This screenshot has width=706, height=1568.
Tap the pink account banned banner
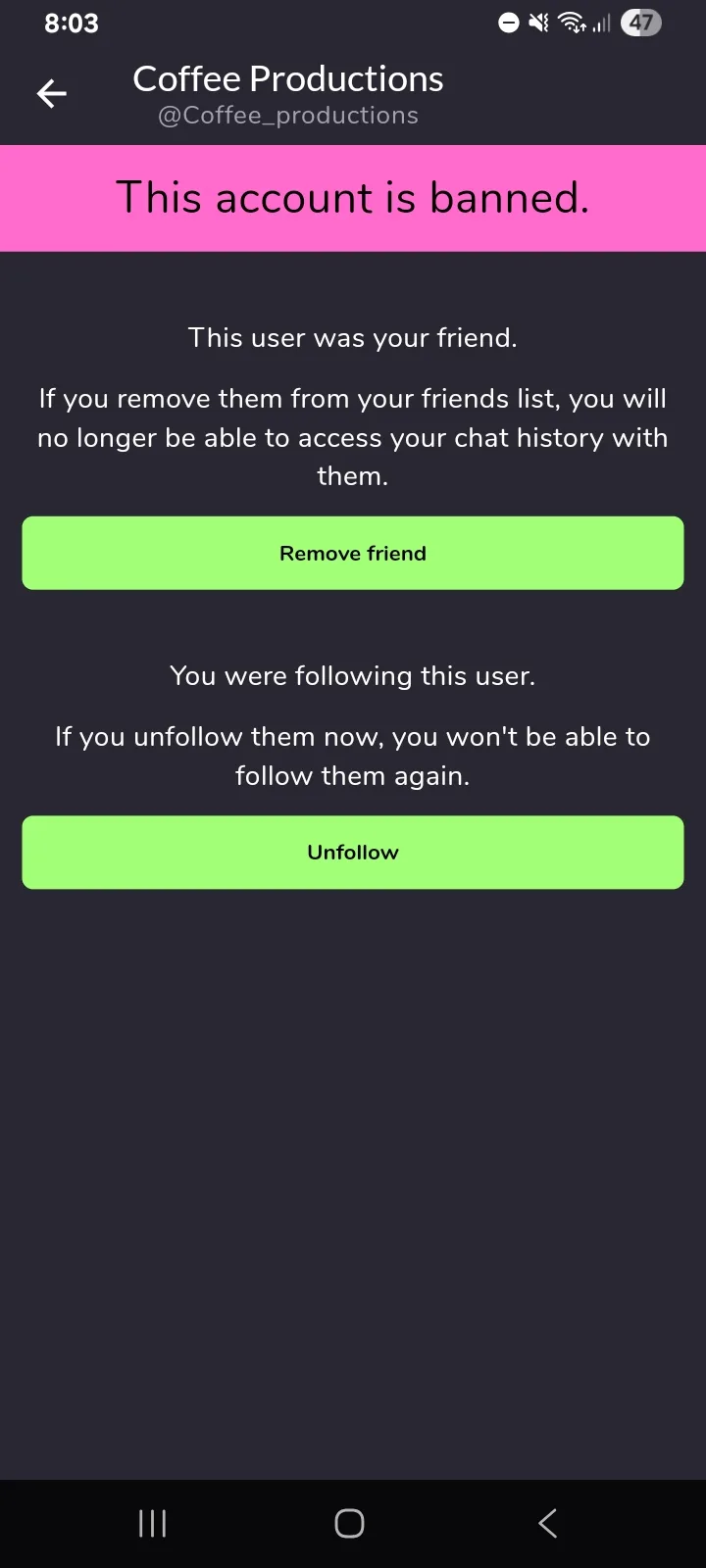click(353, 198)
